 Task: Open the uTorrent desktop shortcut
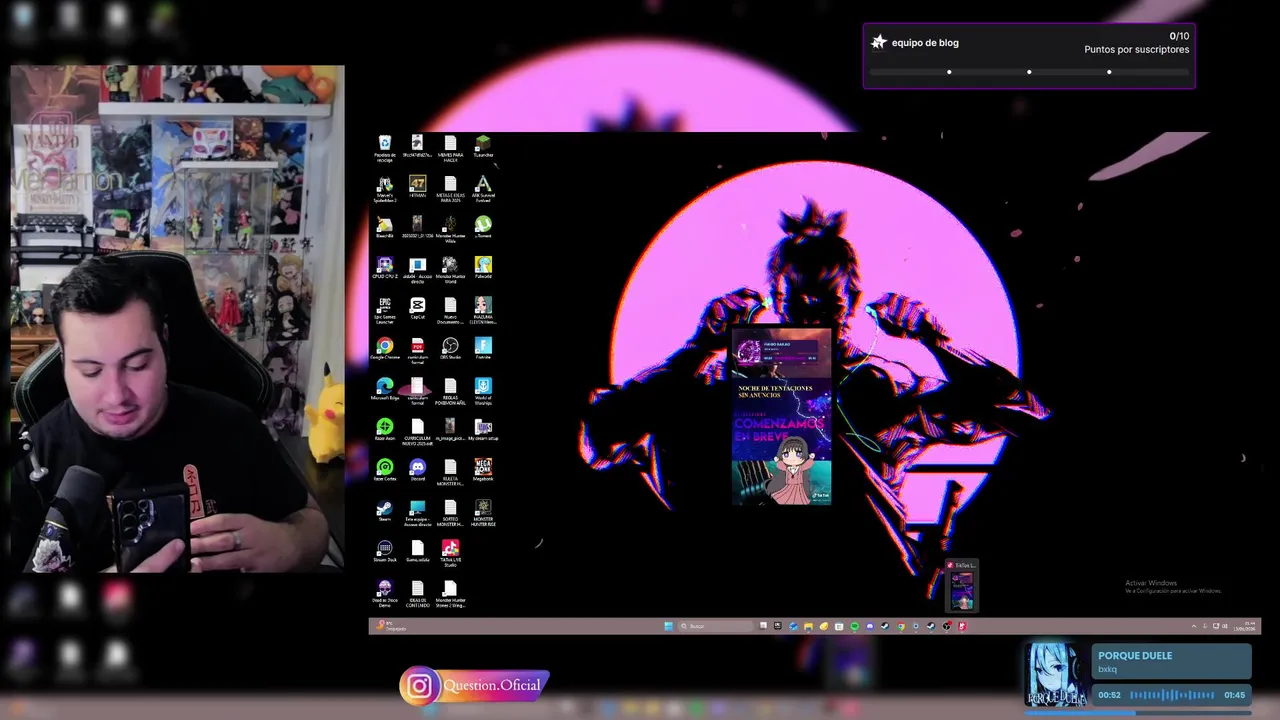(483, 228)
